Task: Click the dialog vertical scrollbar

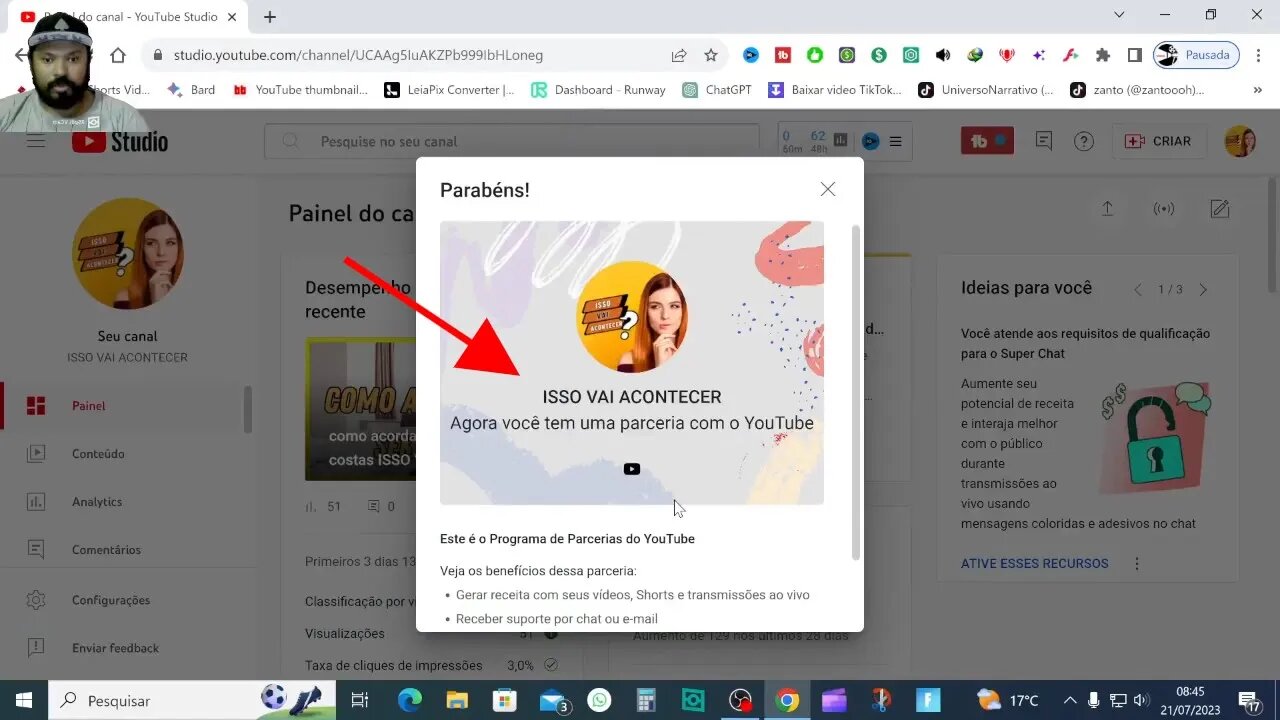Action: (x=855, y=392)
